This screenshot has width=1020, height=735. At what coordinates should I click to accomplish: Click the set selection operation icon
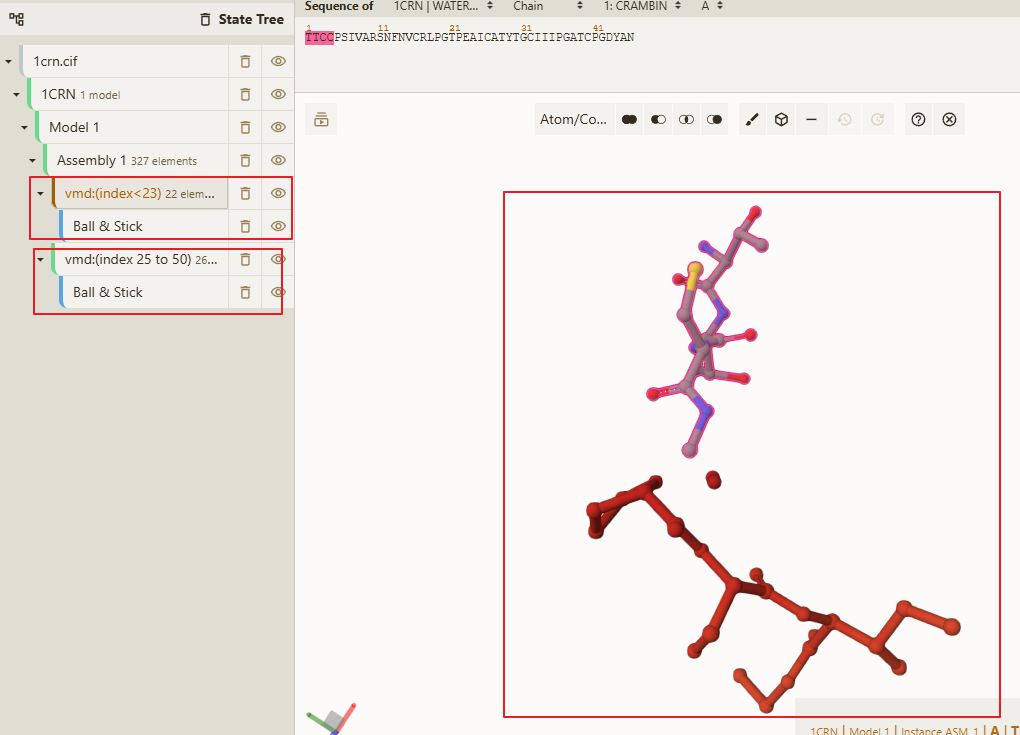pyautogui.click(x=714, y=120)
